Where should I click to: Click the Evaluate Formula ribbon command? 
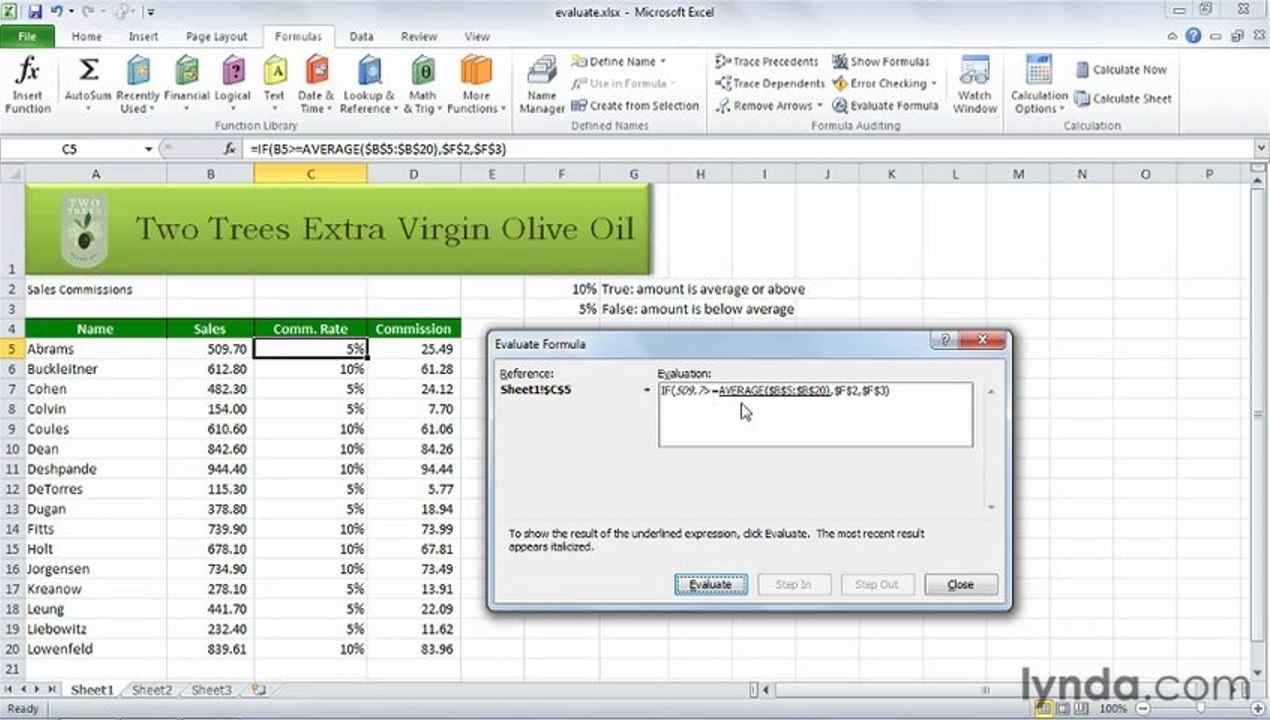point(886,105)
